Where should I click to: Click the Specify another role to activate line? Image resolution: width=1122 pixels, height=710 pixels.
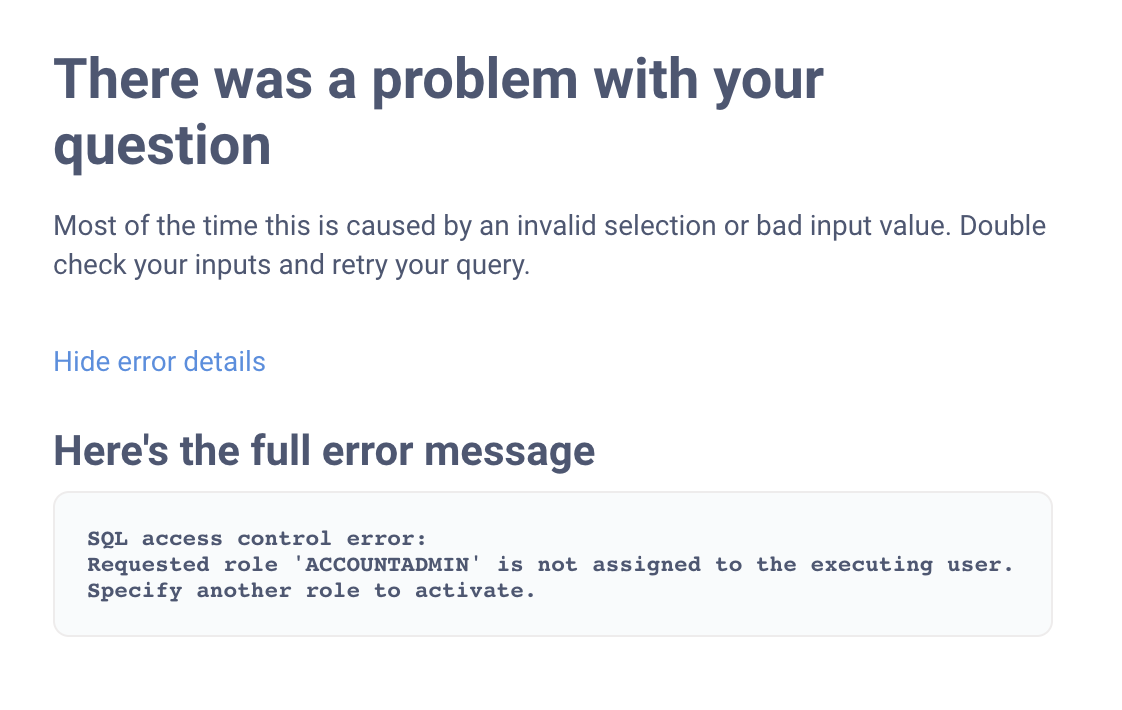[x=310, y=591]
